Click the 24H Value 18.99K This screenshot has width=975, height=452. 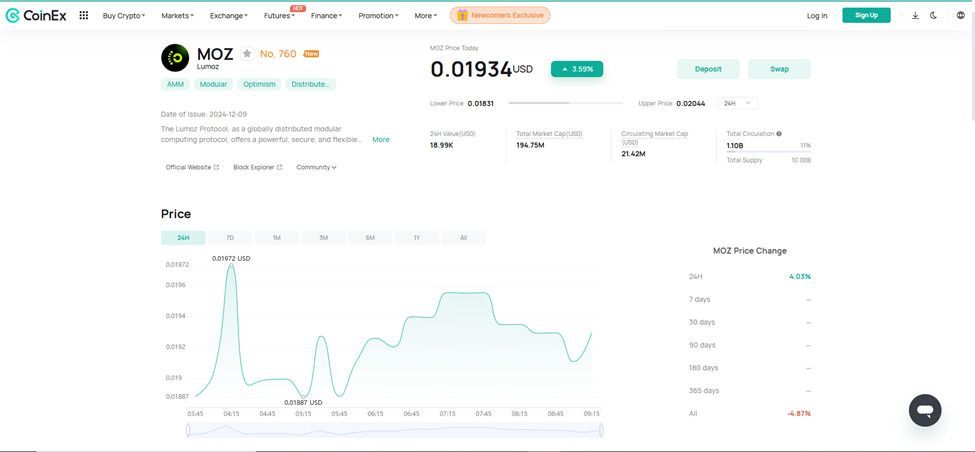click(441, 145)
